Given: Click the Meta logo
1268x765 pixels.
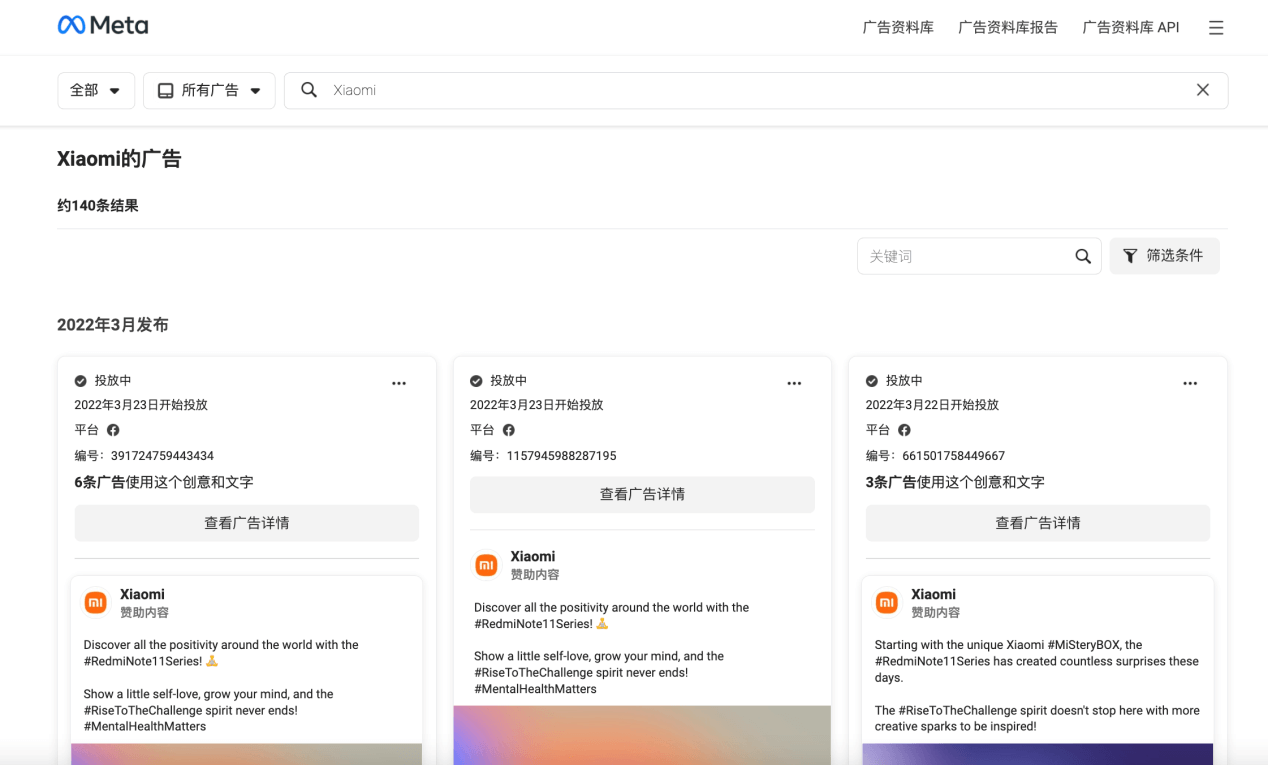Looking at the screenshot, I should pyautogui.click(x=103, y=26).
